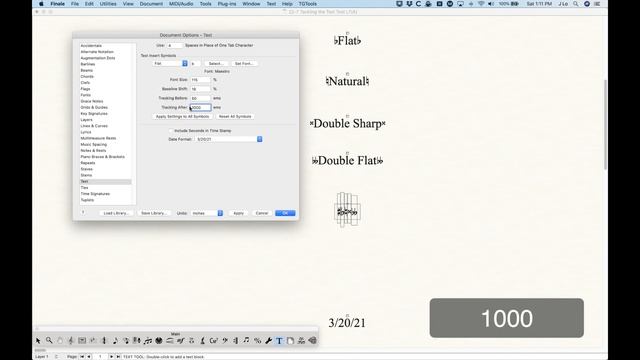Open the Document menu

151,4
